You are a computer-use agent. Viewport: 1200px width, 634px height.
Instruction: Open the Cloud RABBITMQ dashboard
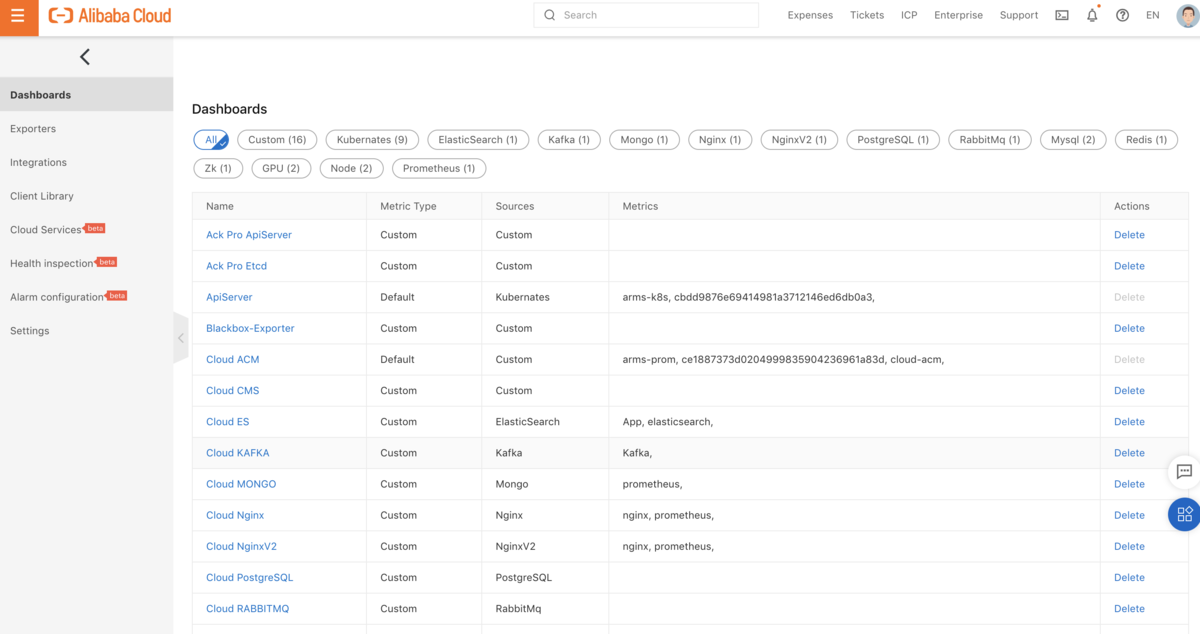[x=247, y=608]
